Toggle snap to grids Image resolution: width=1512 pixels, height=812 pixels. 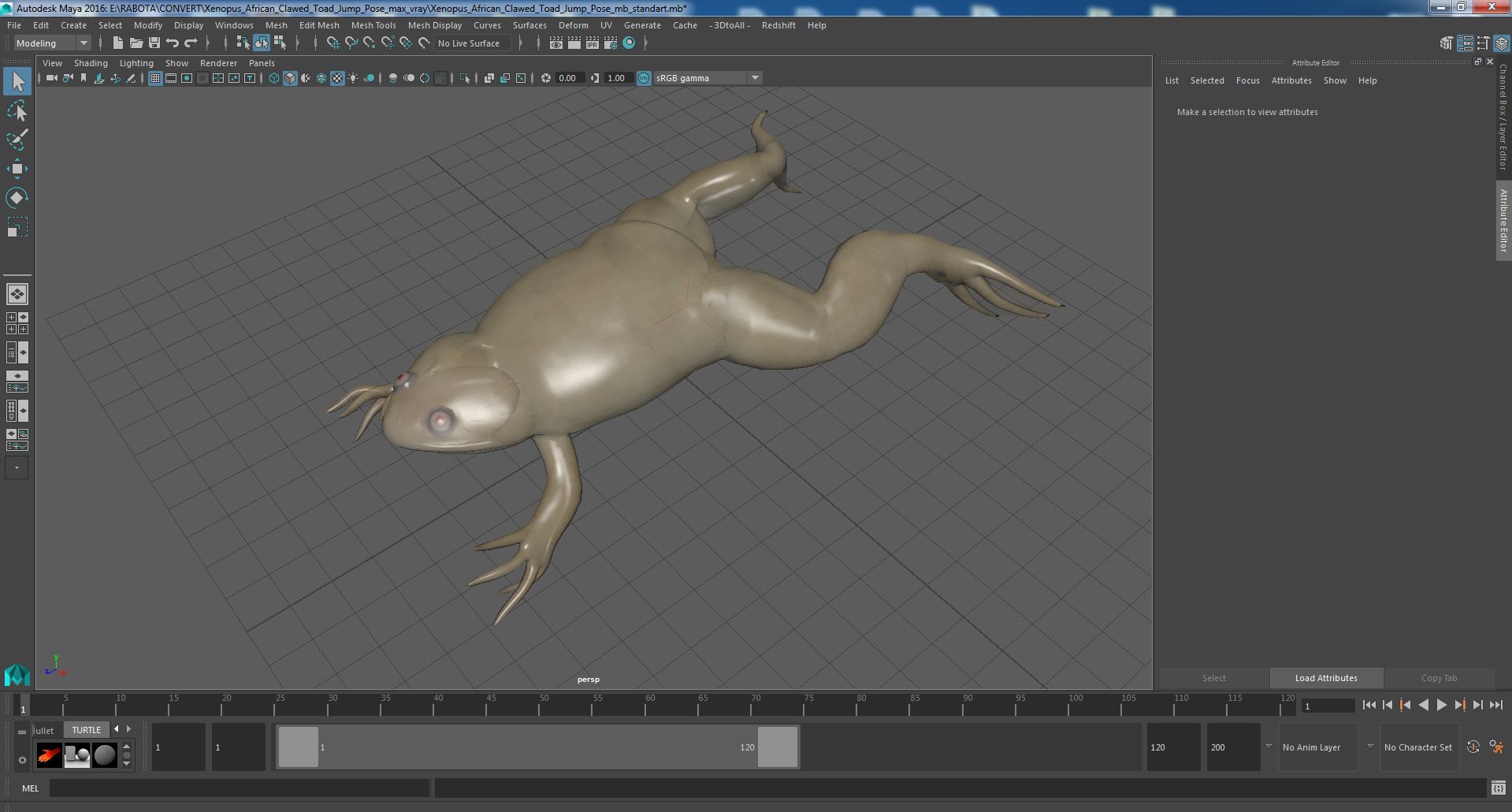(x=332, y=43)
